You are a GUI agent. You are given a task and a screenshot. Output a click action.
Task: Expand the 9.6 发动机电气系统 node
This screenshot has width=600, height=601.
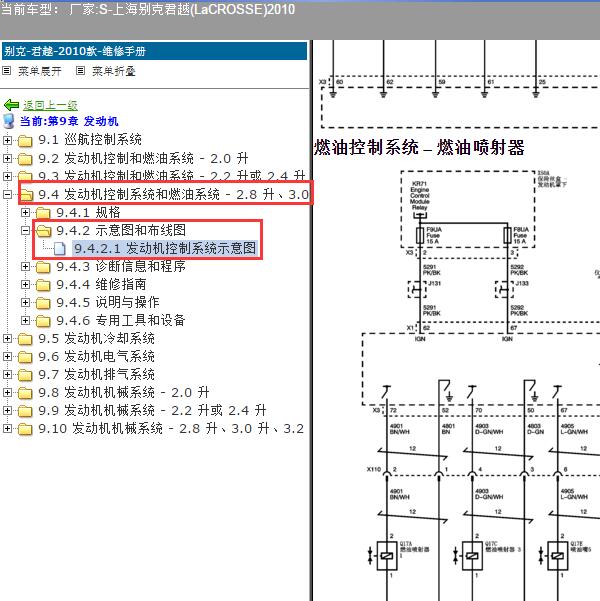[x=7, y=356]
